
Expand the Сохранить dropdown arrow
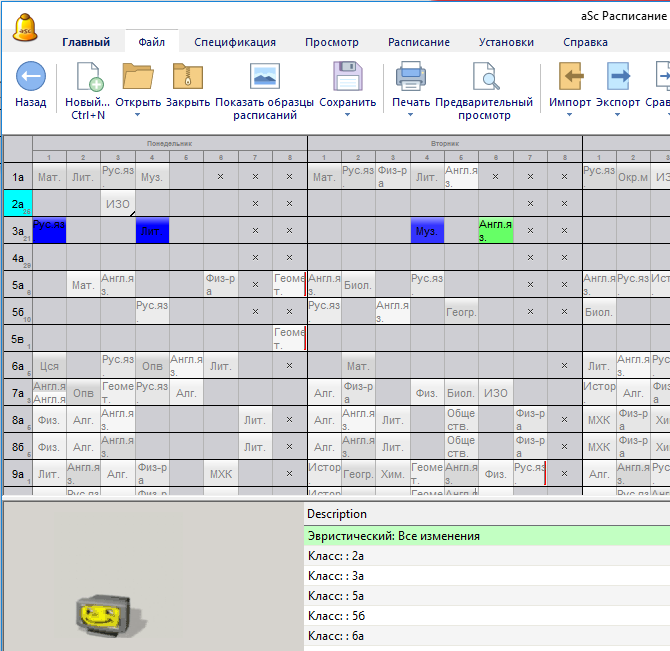(347, 115)
